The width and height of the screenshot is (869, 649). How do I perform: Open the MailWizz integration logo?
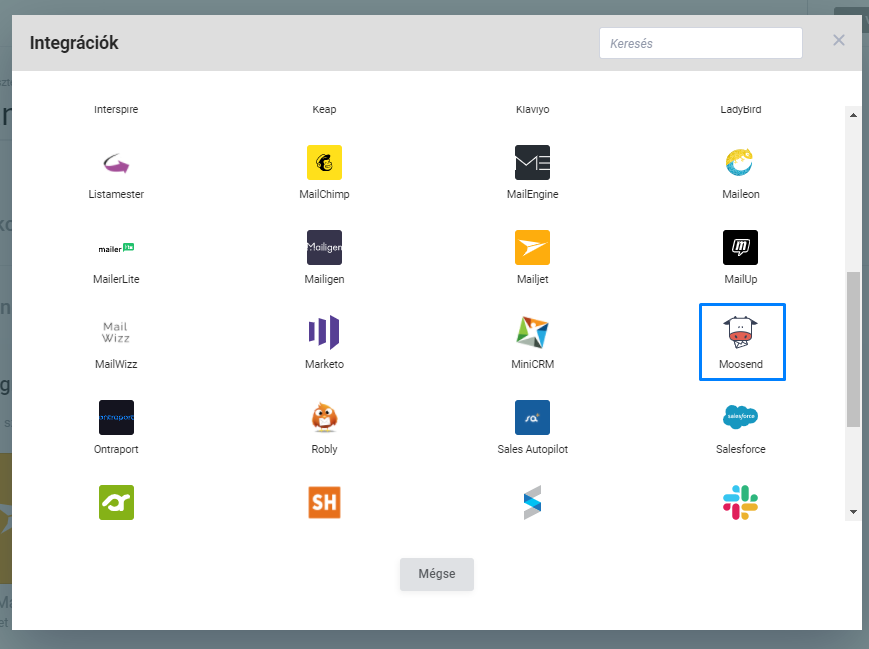[116, 333]
